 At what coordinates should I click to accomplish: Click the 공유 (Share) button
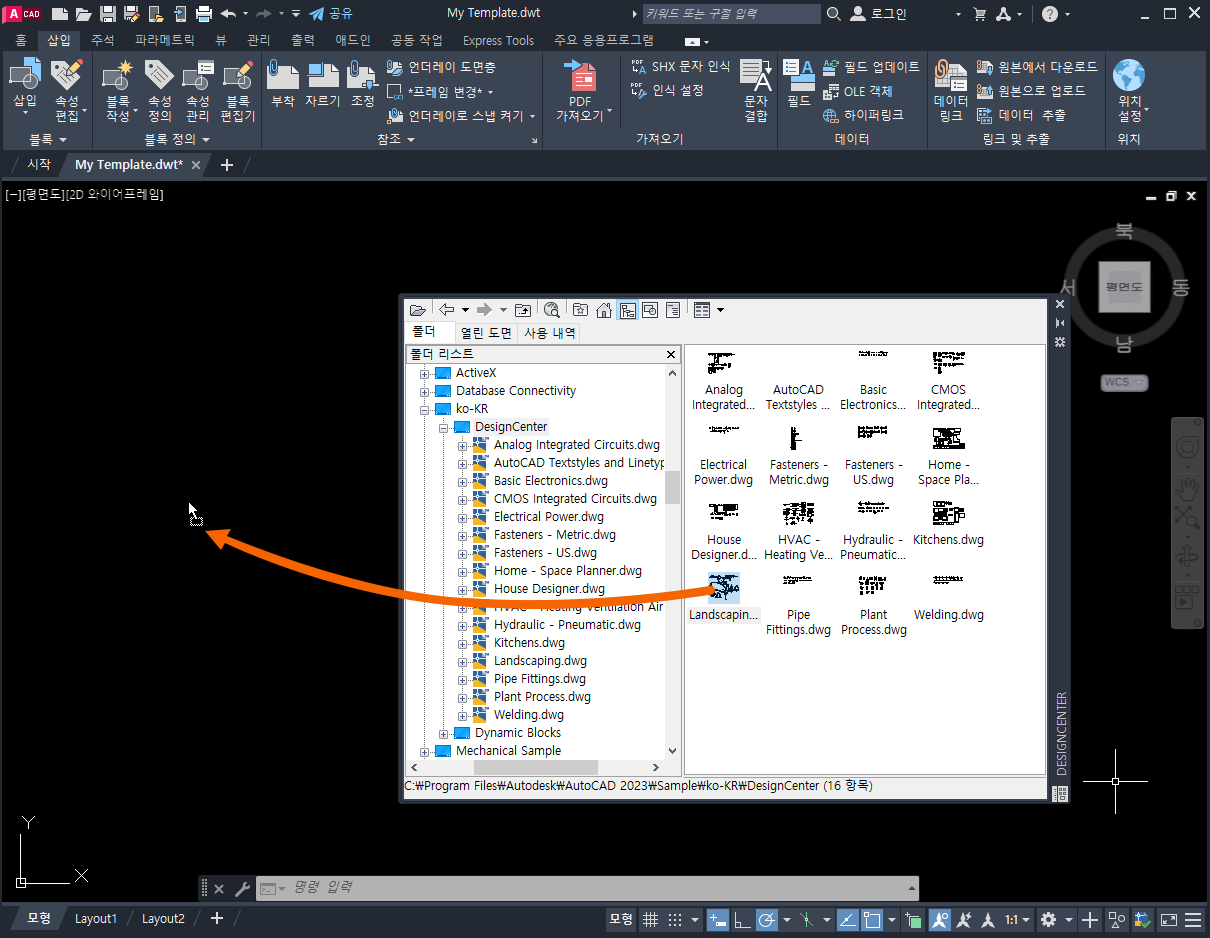click(x=330, y=14)
